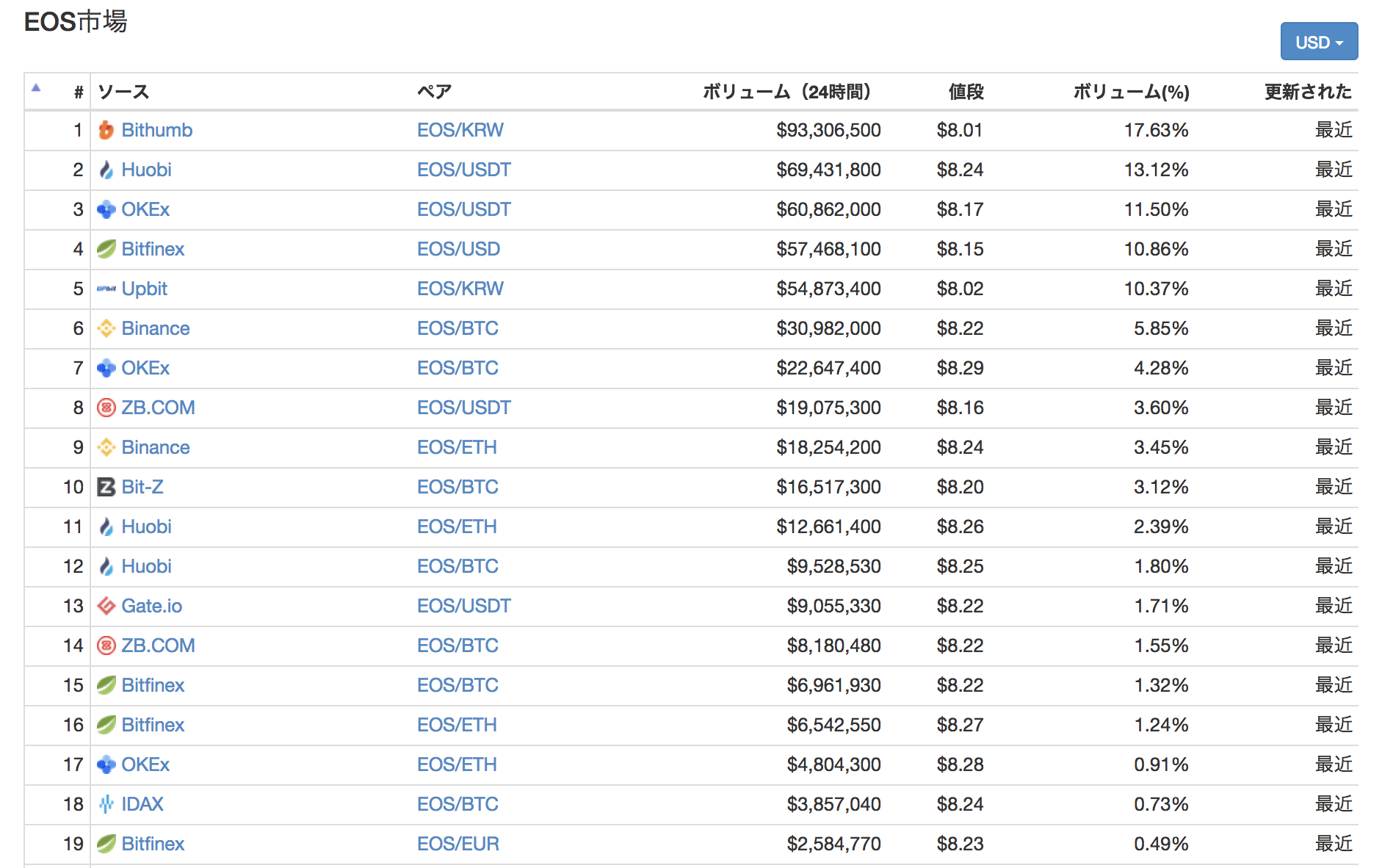Sort by ボリューム(%) column header

pos(1131,92)
